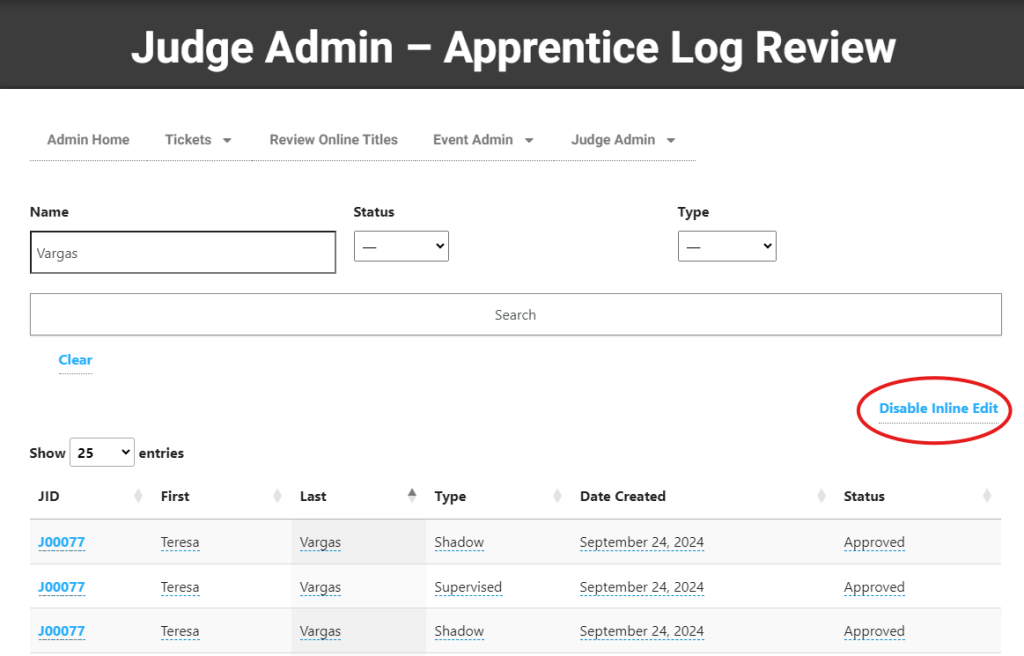This screenshot has height=656, width=1024.
Task: Go to Admin Home
Action: tap(88, 140)
